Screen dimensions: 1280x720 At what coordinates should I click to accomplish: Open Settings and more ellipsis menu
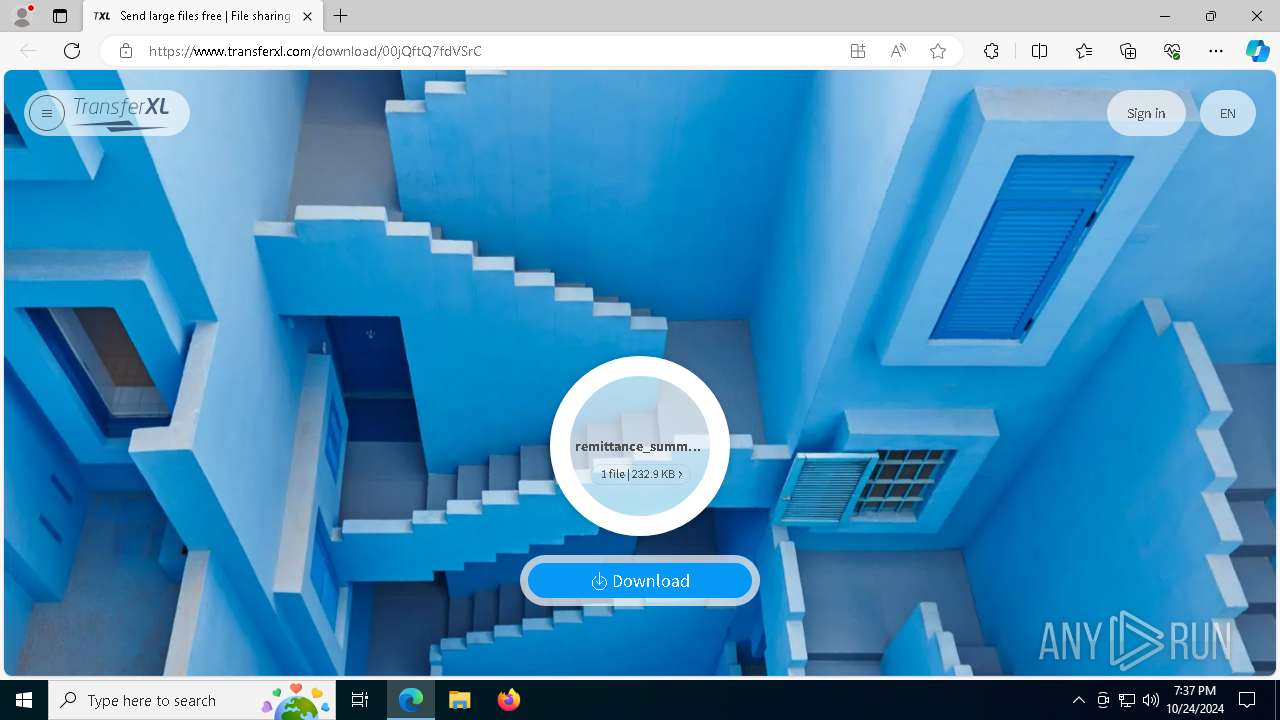click(x=1216, y=51)
